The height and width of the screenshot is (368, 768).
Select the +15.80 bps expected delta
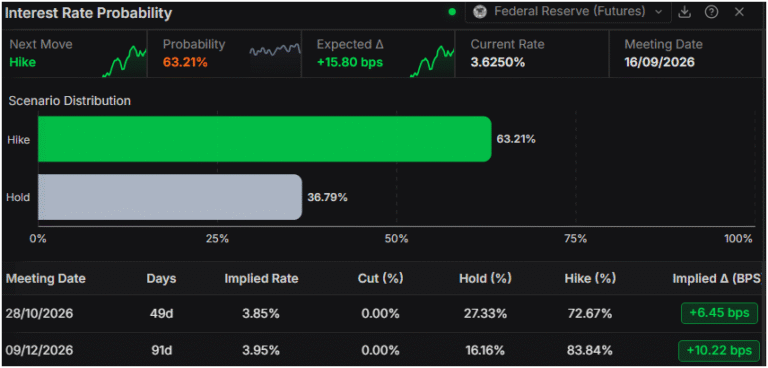[x=350, y=62]
